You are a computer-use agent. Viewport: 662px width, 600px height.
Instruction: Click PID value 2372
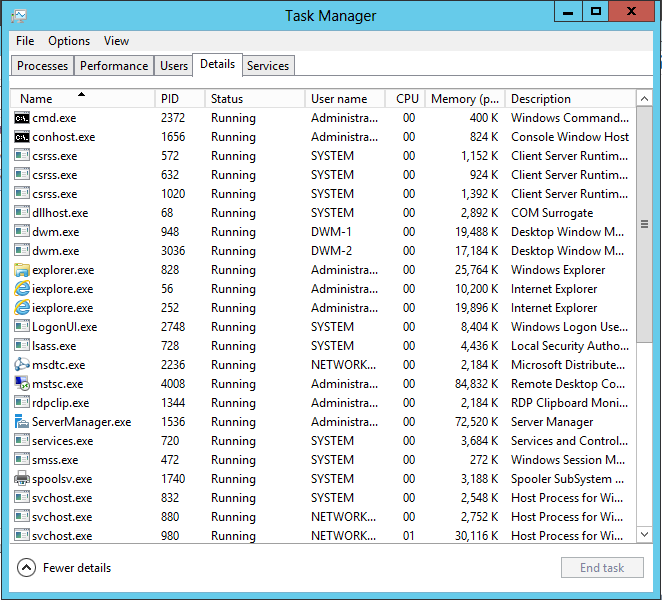173,118
